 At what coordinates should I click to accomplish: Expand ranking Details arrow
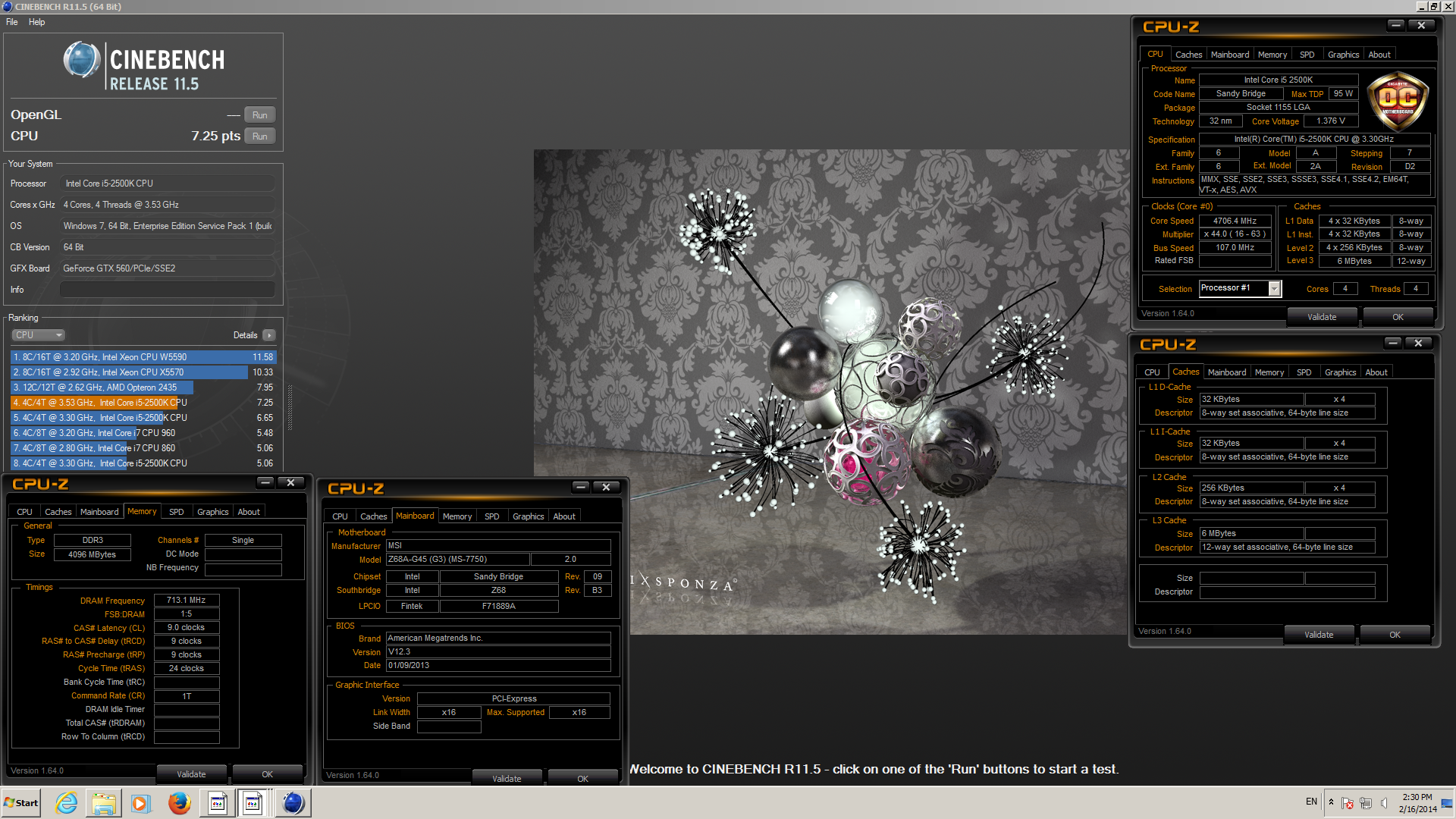[x=269, y=335]
